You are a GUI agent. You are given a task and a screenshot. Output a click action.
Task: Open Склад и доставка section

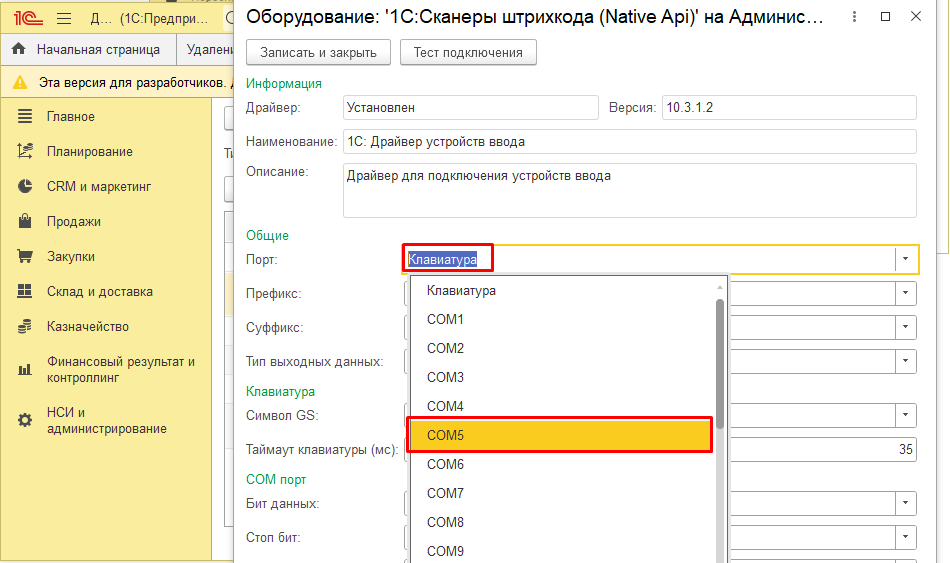point(99,292)
